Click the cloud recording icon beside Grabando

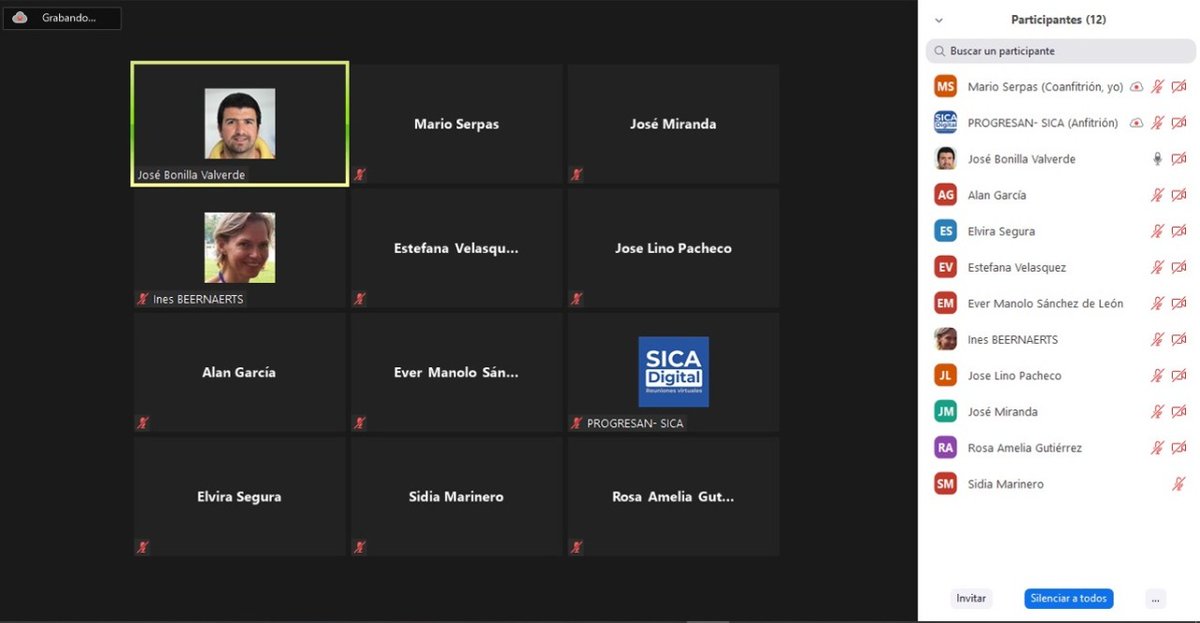point(20,17)
